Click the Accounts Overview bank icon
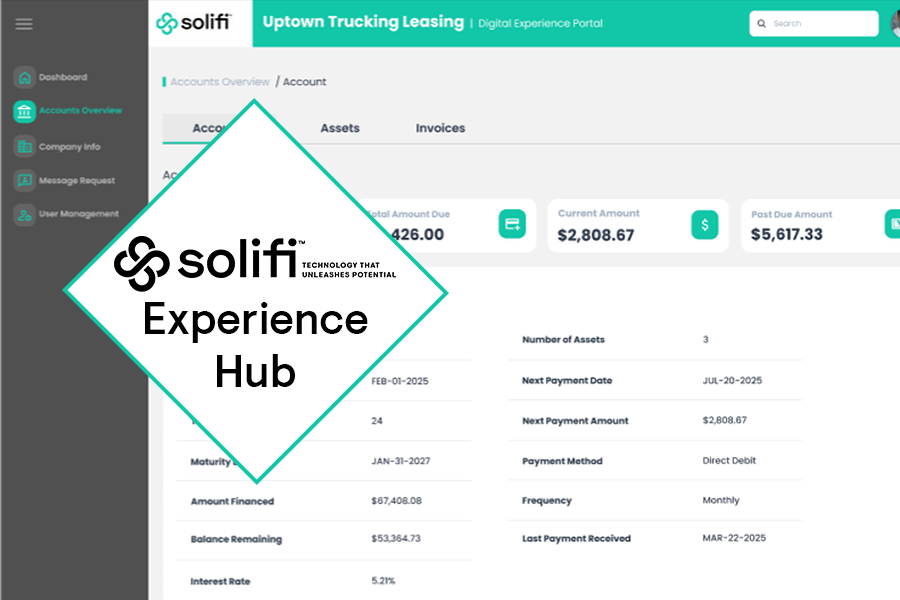Screen dimensions: 900x600 click(x=25, y=111)
